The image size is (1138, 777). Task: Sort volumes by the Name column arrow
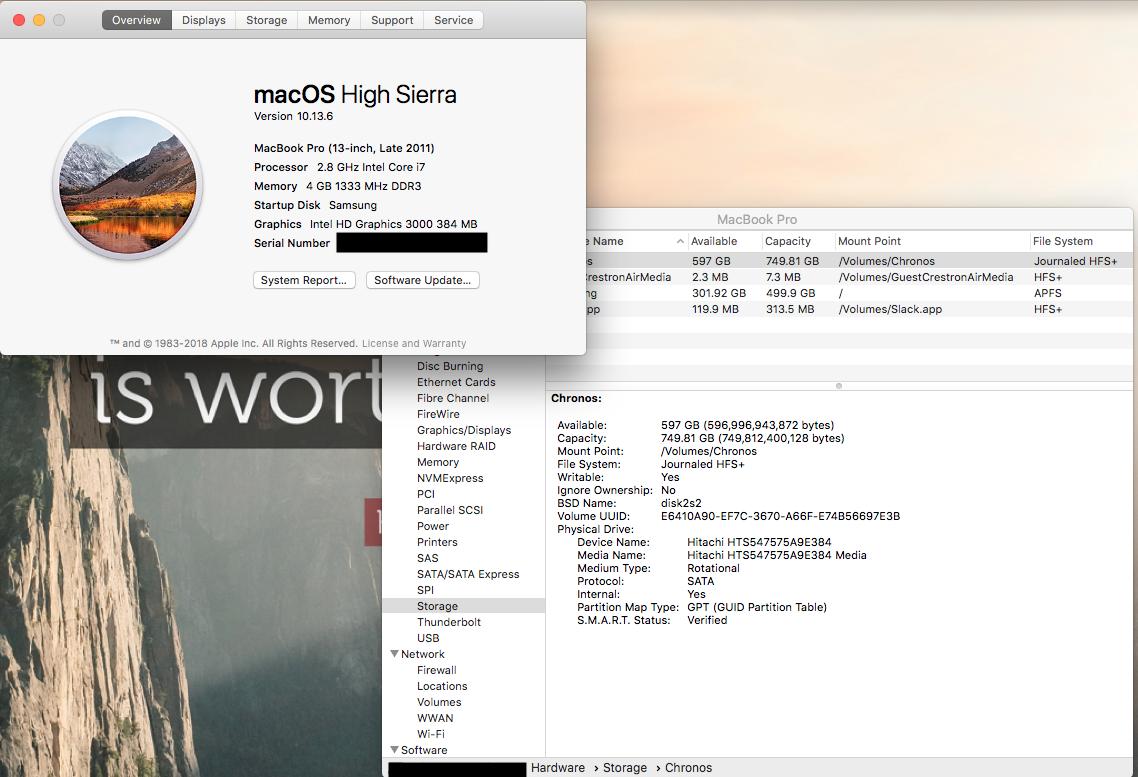680,241
